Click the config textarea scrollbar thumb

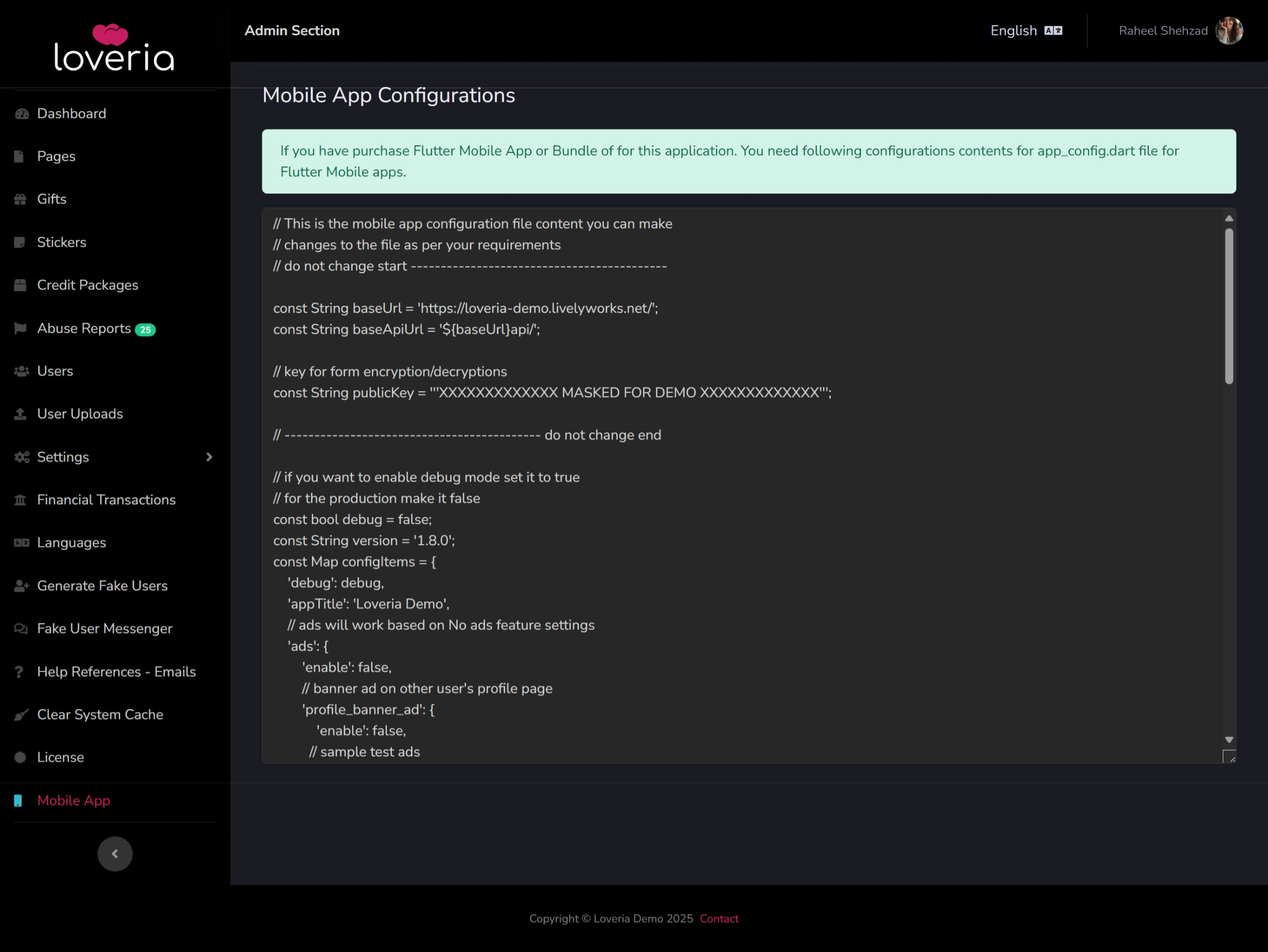tap(1229, 306)
